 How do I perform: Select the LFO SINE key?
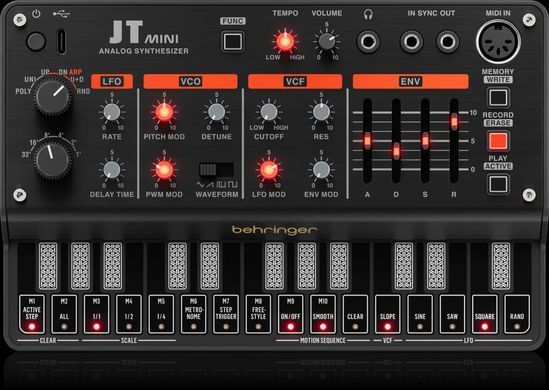(420, 314)
